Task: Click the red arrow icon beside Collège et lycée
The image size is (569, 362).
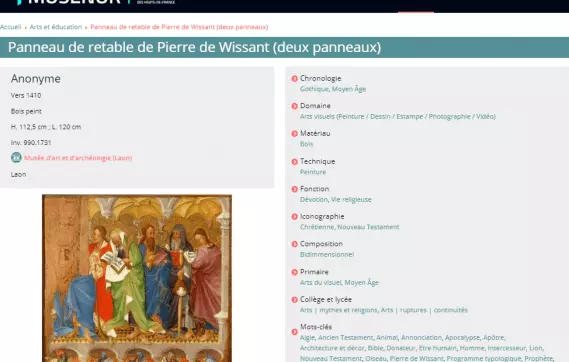Action: [294, 300]
